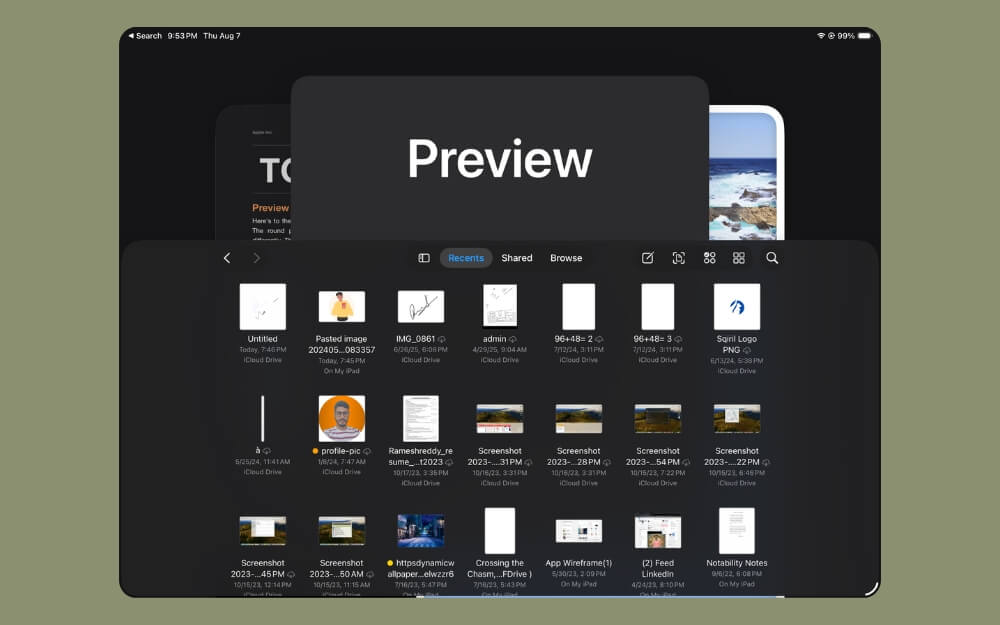Switch to the Recents tab

click(466, 258)
